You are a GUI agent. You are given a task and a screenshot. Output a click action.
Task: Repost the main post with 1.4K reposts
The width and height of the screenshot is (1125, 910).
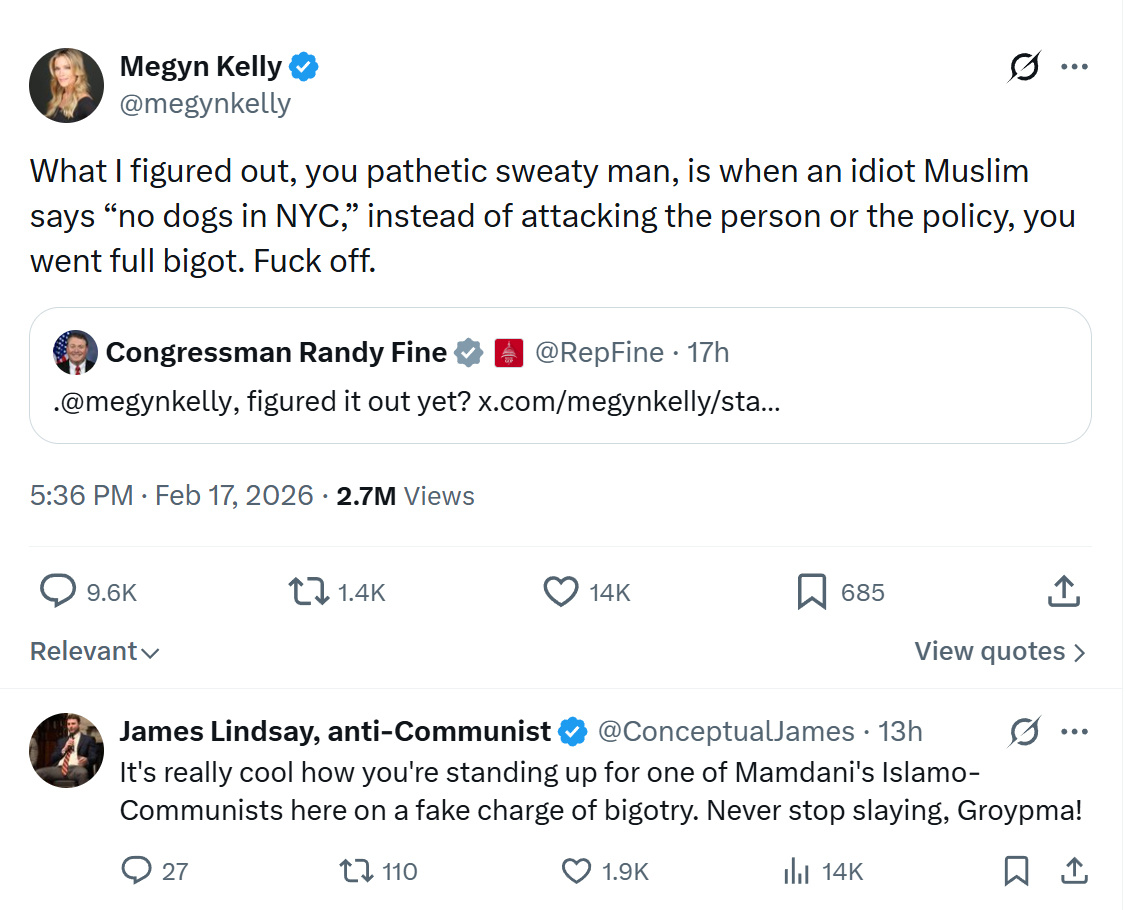click(308, 592)
